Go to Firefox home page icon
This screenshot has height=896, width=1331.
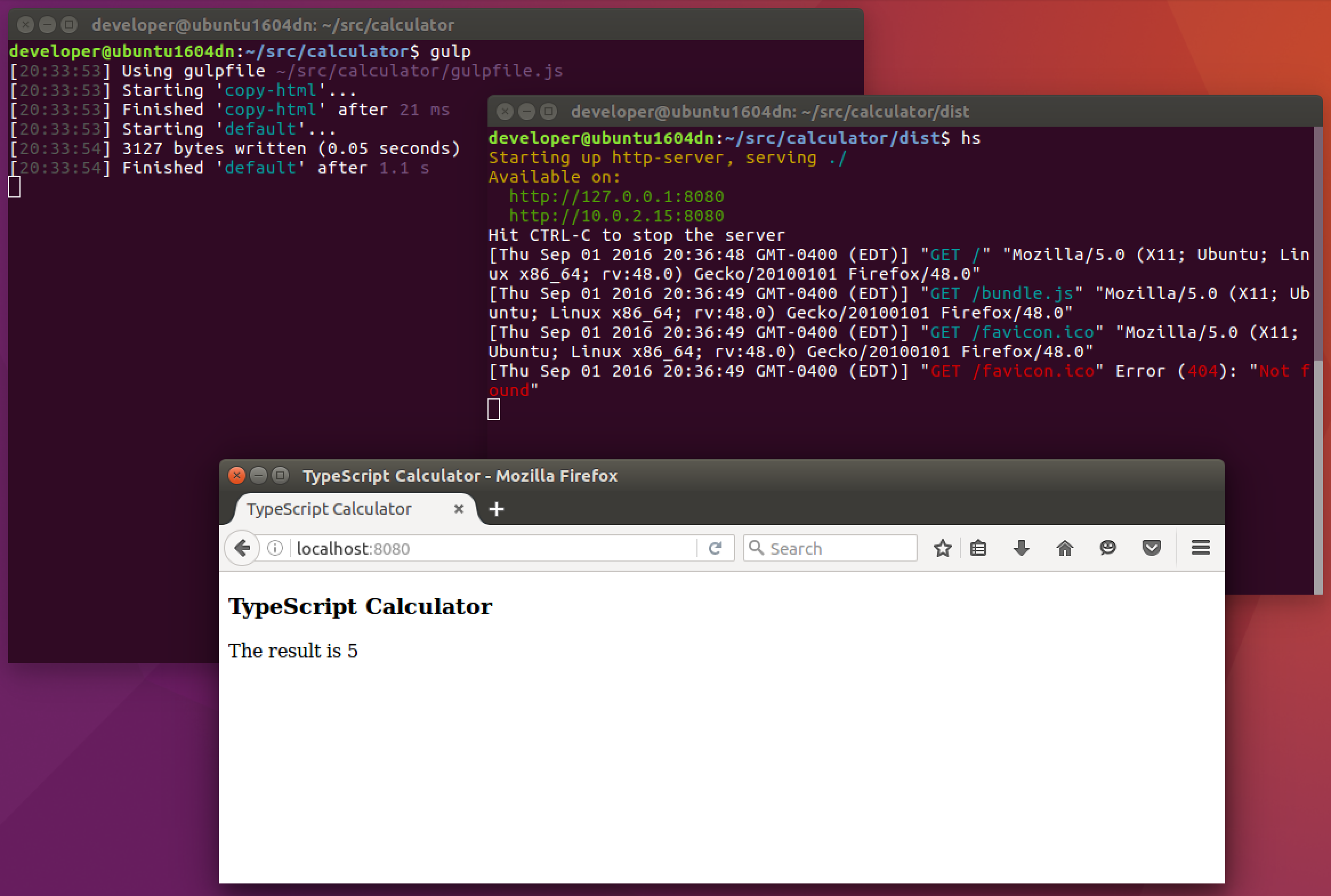pos(1064,548)
